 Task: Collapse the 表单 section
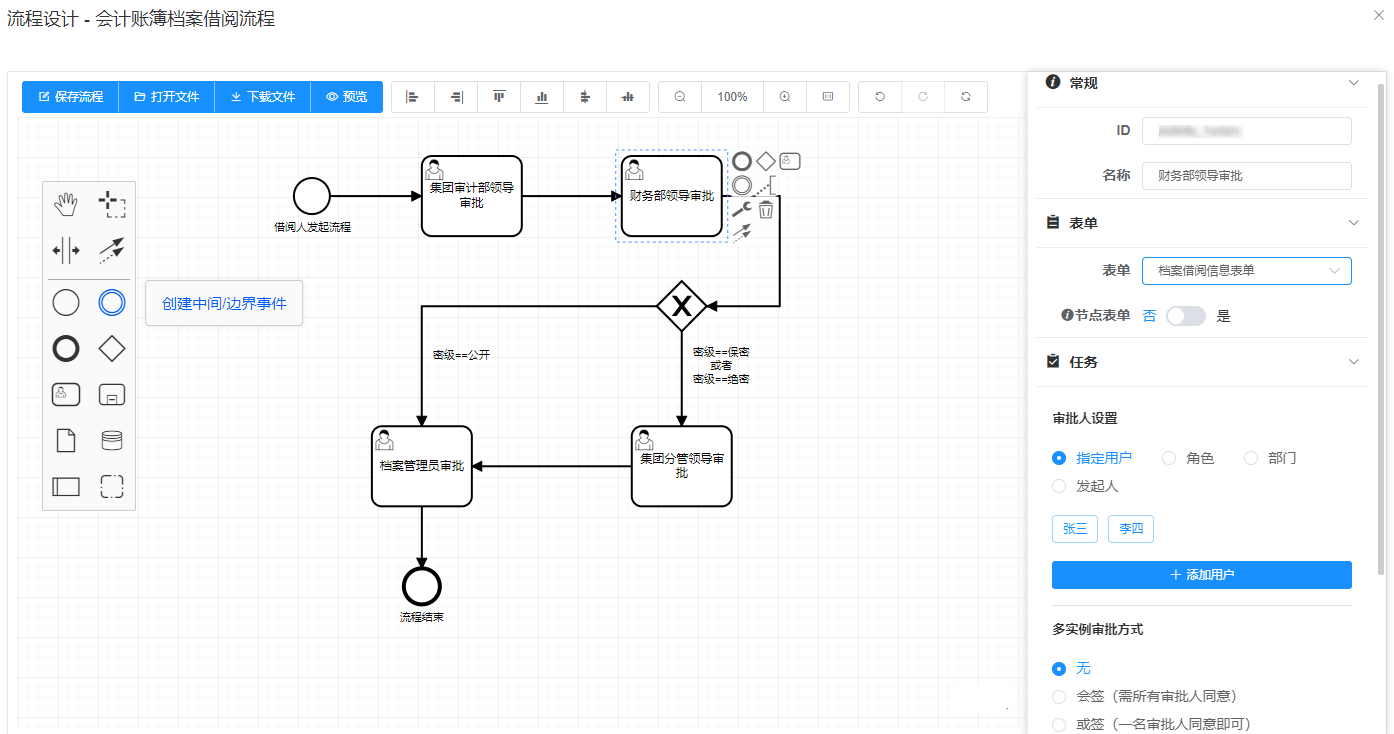coord(1354,222)
